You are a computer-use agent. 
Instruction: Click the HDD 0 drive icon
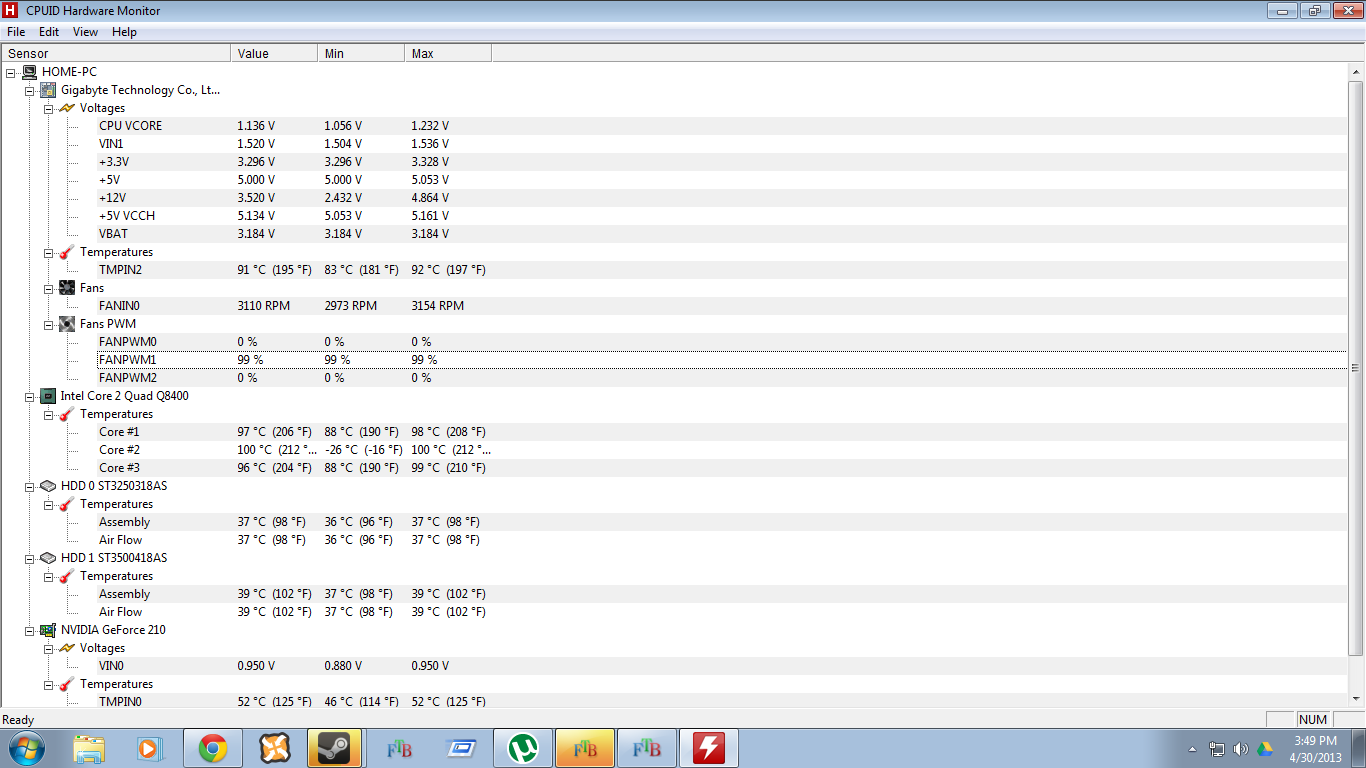pos(48,486)
